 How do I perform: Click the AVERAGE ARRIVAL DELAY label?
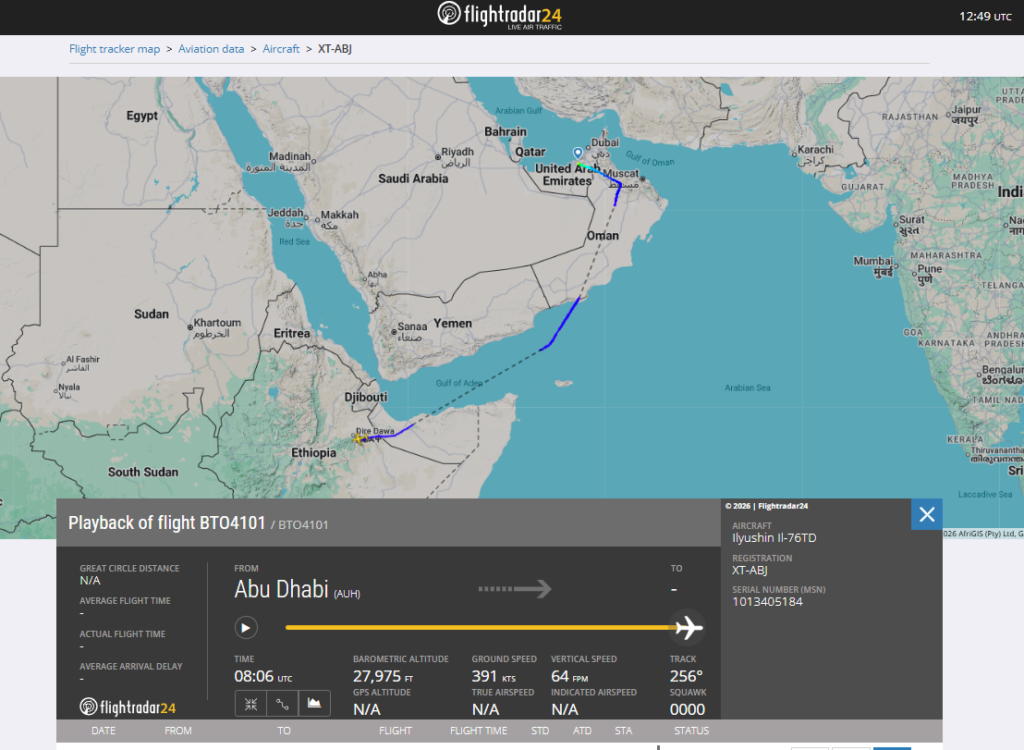click(x=131, y=666)
